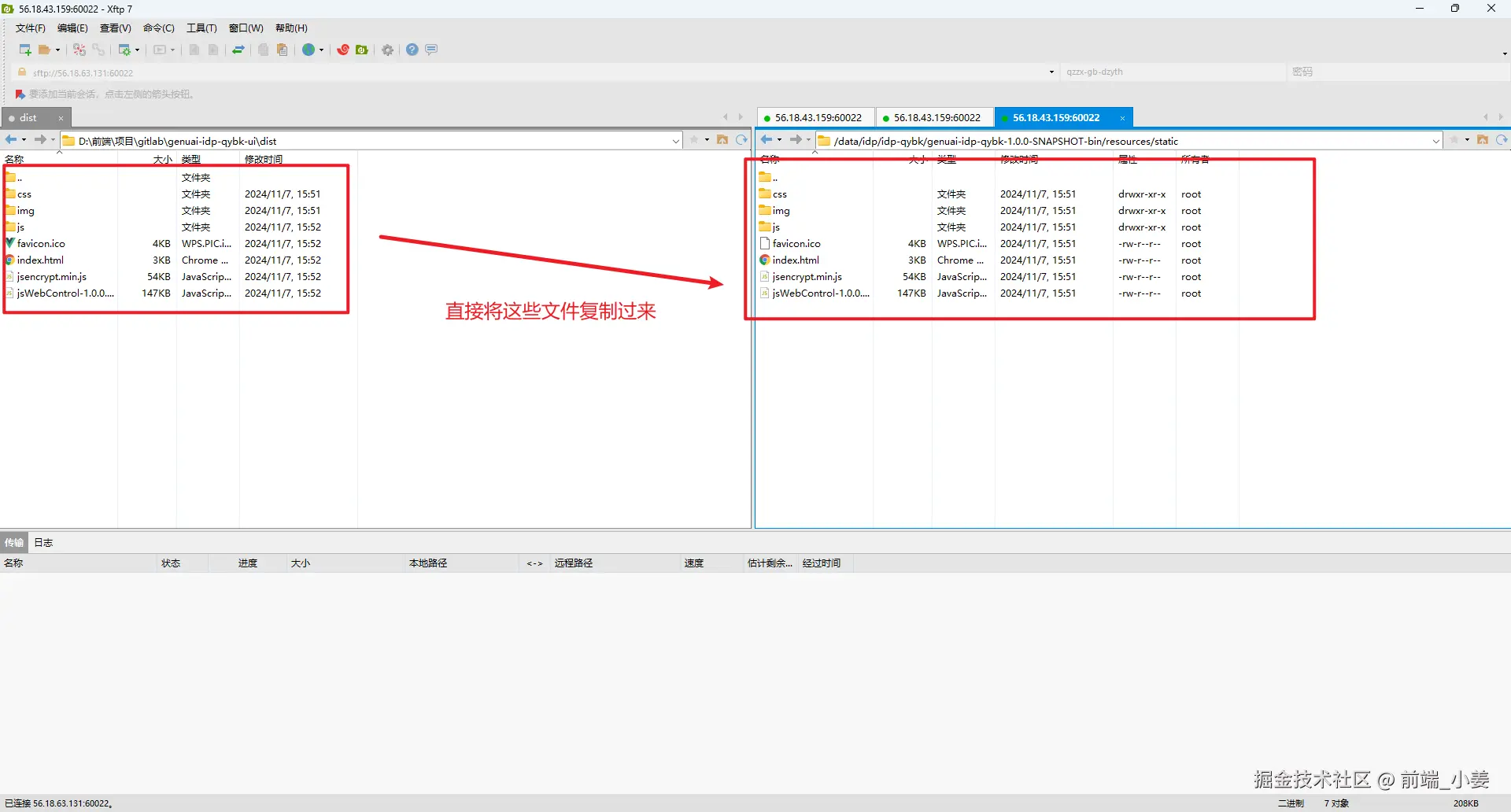The height and width of the screenshot is (812, 1511).
Task: Open the 传输 transfer tab
Action: 13,542
